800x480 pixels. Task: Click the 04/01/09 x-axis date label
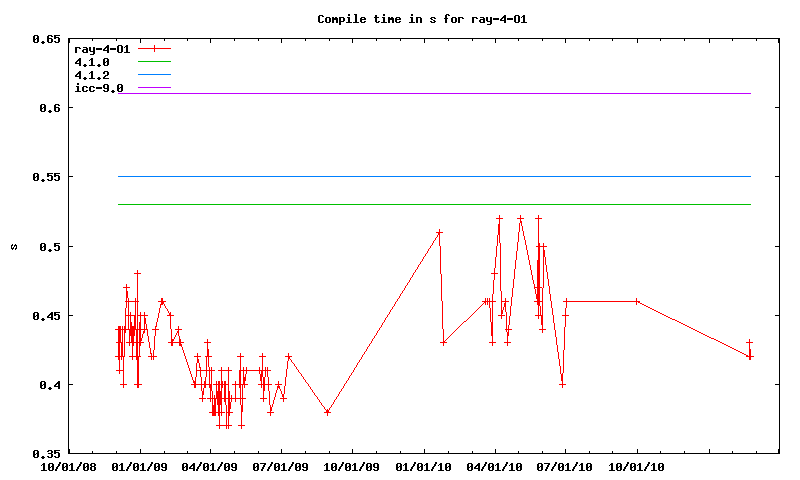[x=210, y=466]
